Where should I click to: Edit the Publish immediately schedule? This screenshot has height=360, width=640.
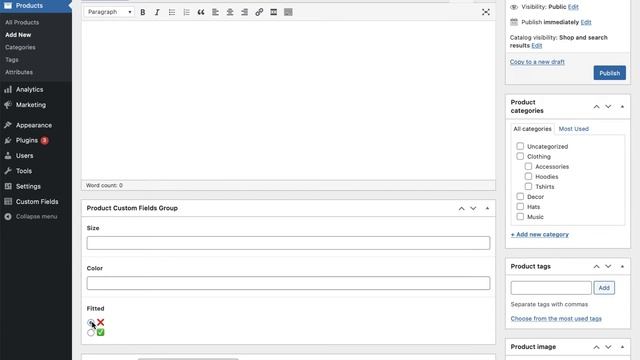click(x=586, y=22)
